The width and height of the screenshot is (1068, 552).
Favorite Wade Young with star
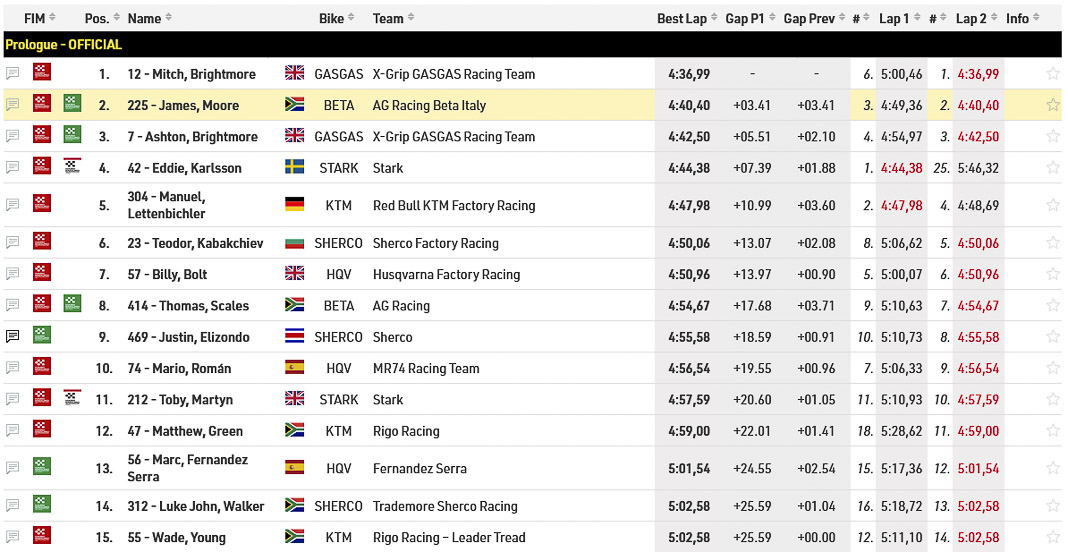pos(1053,537)
